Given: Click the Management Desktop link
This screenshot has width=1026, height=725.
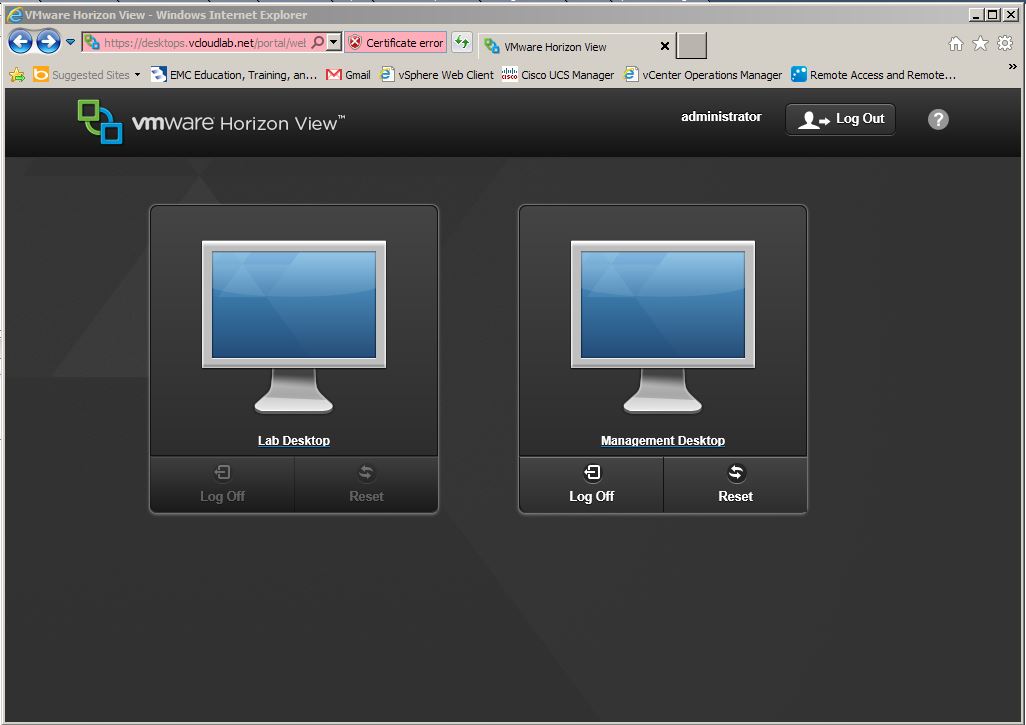Looking at the screenshot, I should 663,440.
